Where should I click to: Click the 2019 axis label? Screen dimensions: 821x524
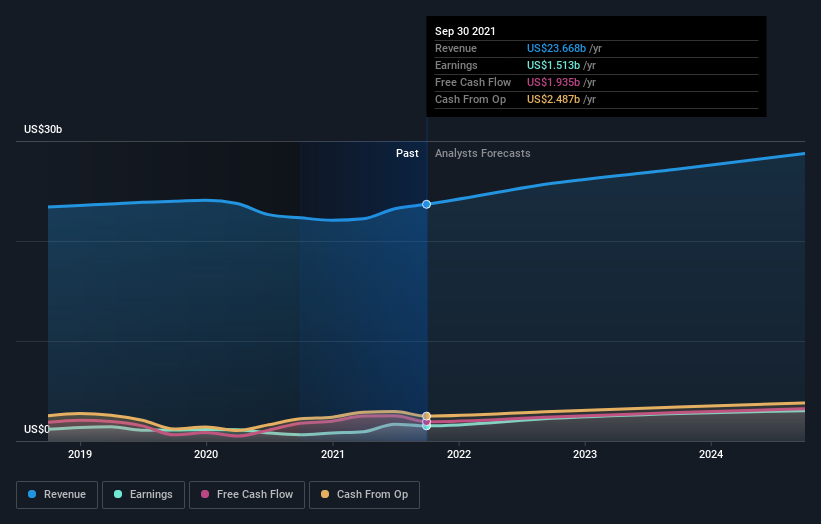point(80,454)
